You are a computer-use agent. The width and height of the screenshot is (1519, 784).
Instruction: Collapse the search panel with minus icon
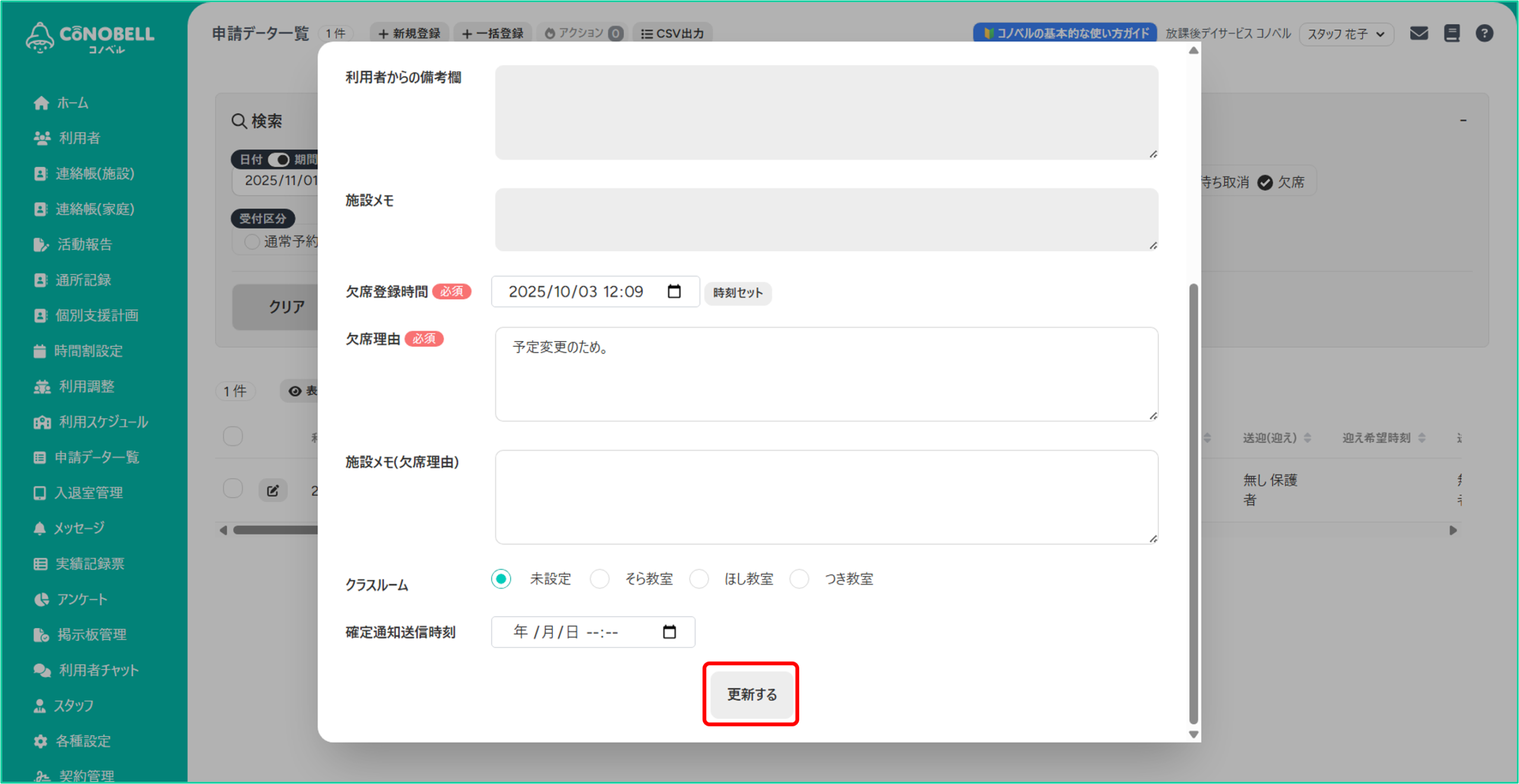click(1463, 120)
